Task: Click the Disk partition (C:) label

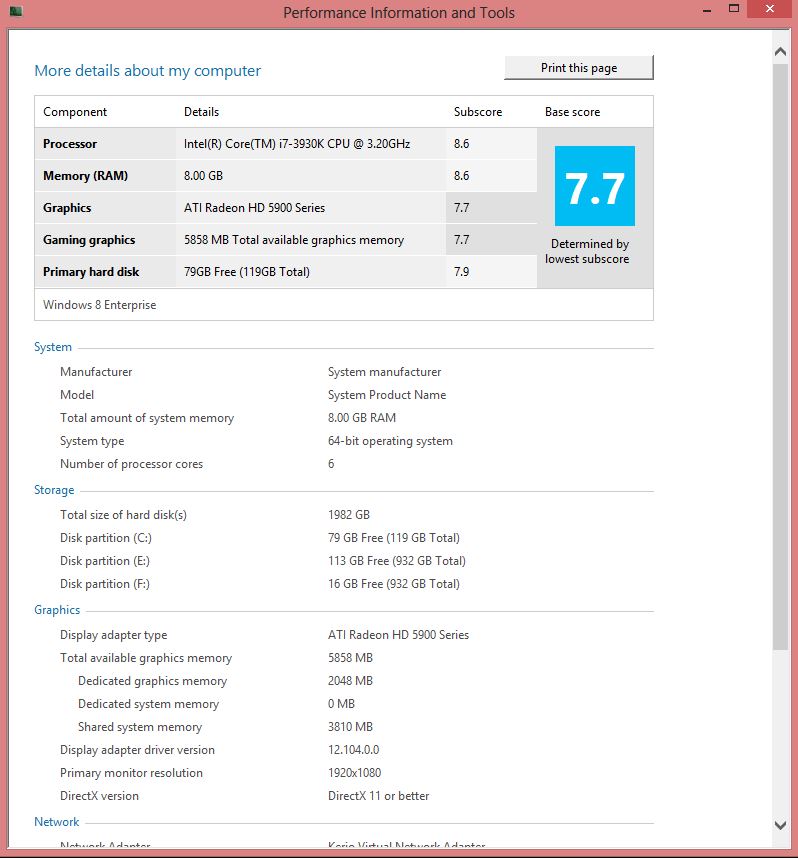Action: (106, 538)
